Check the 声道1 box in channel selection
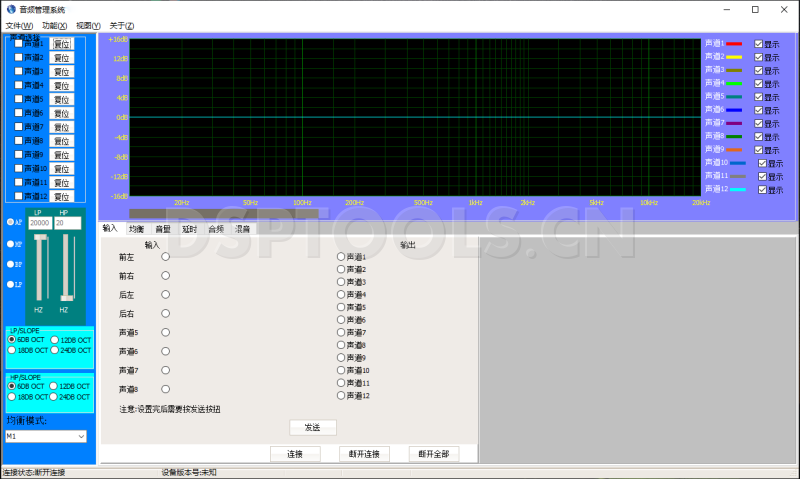The width and height of the screenshot is (800, 479). (18, 44)
